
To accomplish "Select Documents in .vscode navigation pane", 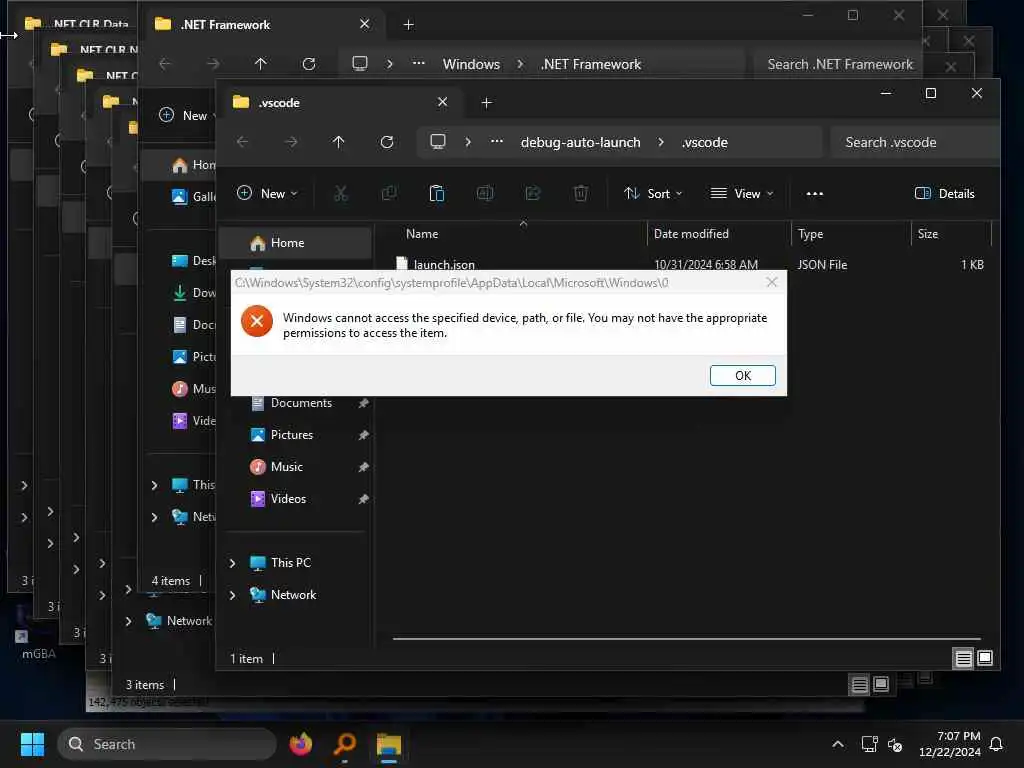I will tap(301, 403).
